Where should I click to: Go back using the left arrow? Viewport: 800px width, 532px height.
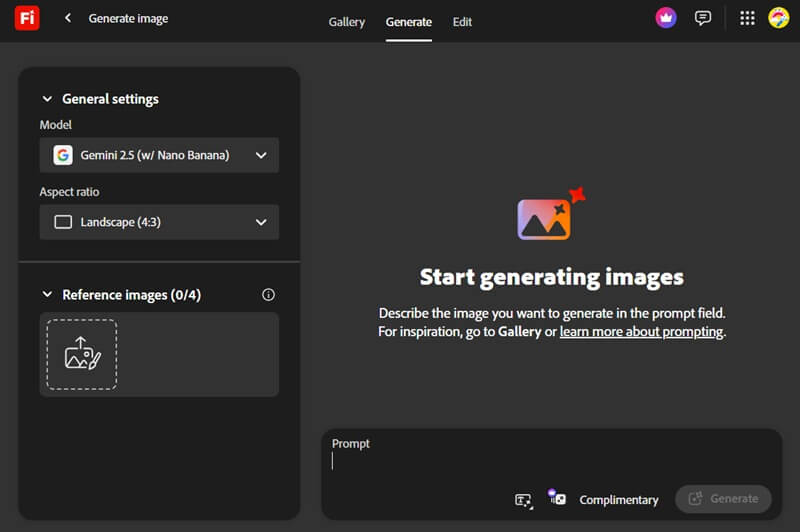point(68,18)
